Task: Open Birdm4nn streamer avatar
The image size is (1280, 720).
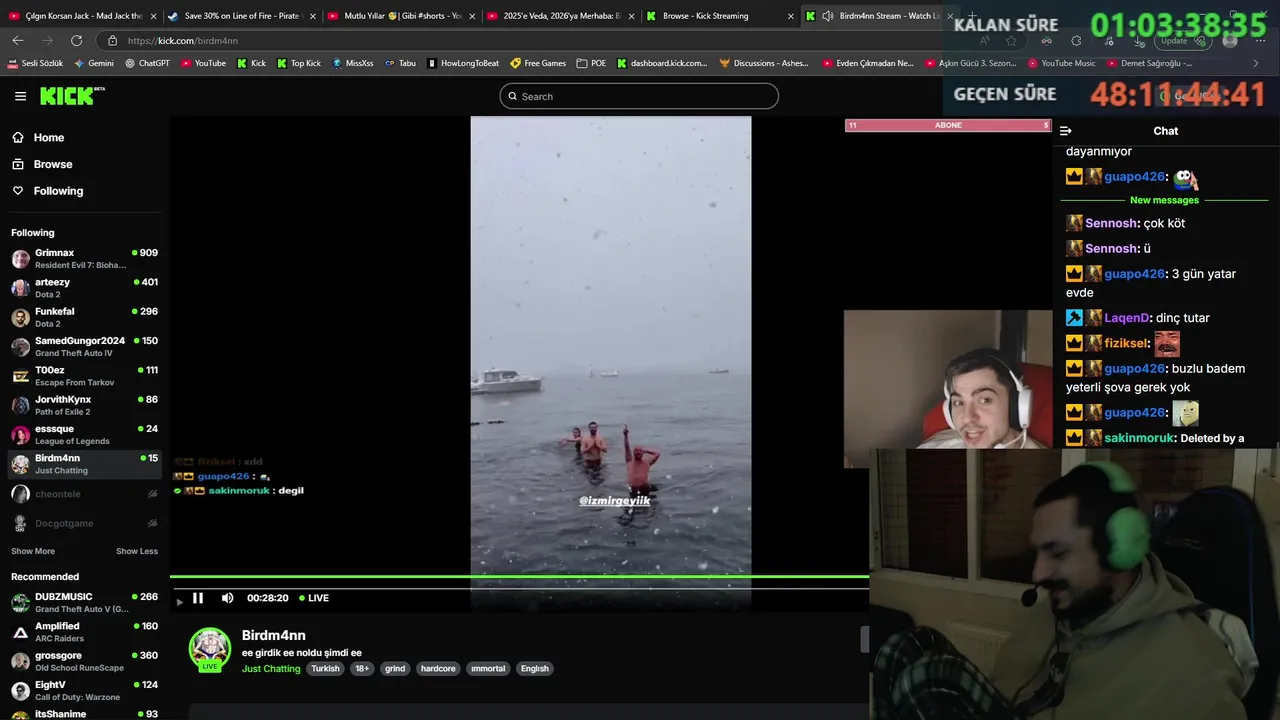Action: pos(210,650)
